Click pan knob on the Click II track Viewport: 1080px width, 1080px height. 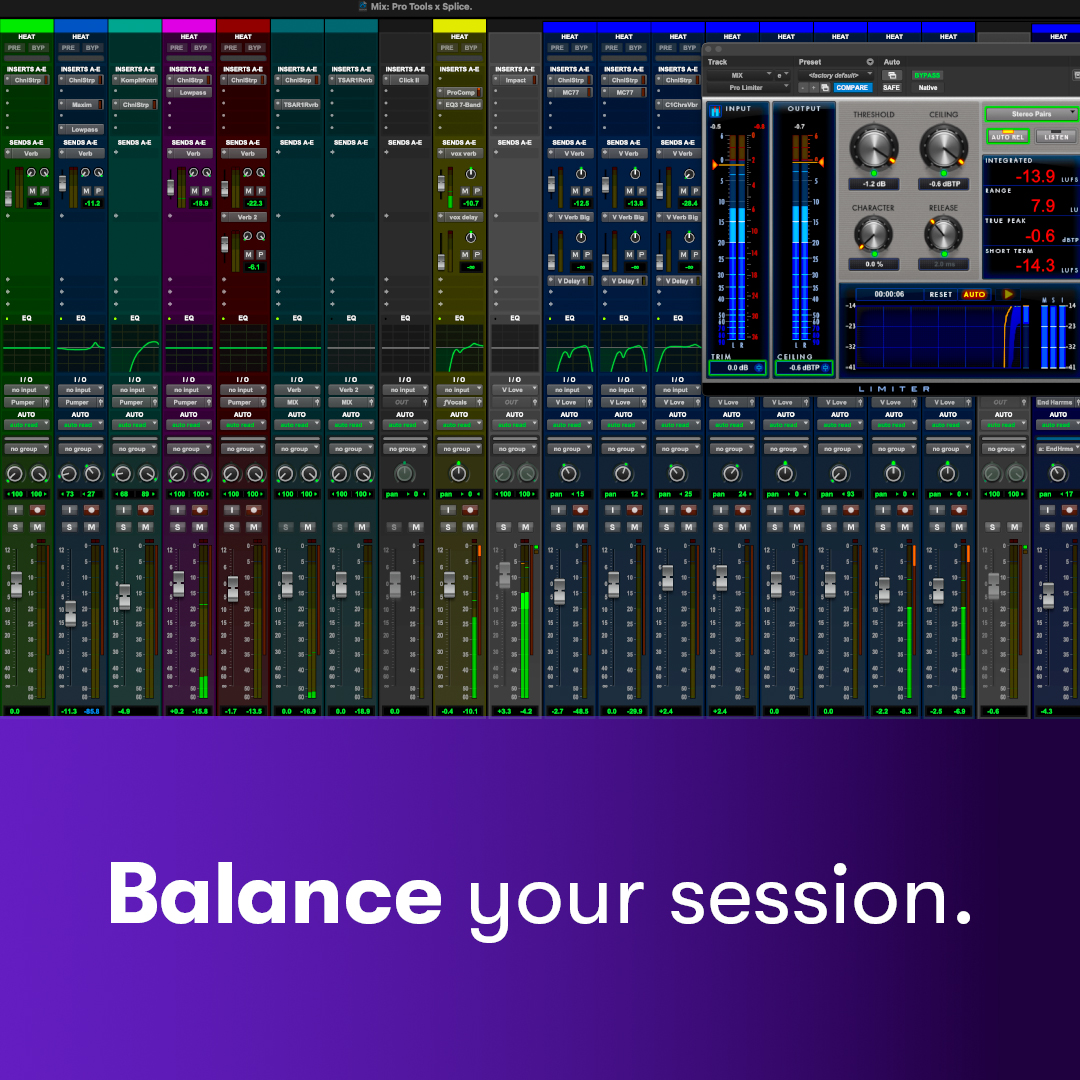pyautogui.click(x=404, y=473)
